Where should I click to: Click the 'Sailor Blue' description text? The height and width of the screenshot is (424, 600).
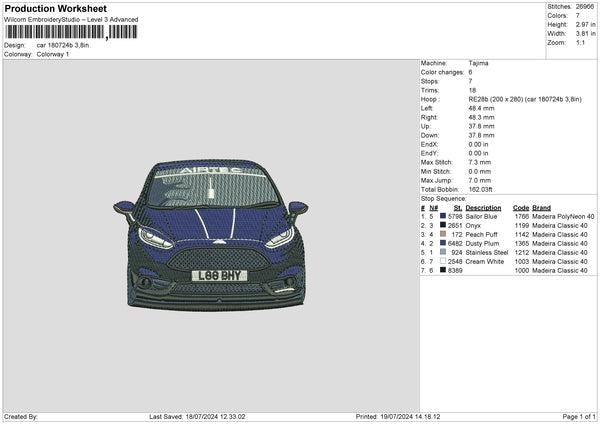[x=481, y=217]
